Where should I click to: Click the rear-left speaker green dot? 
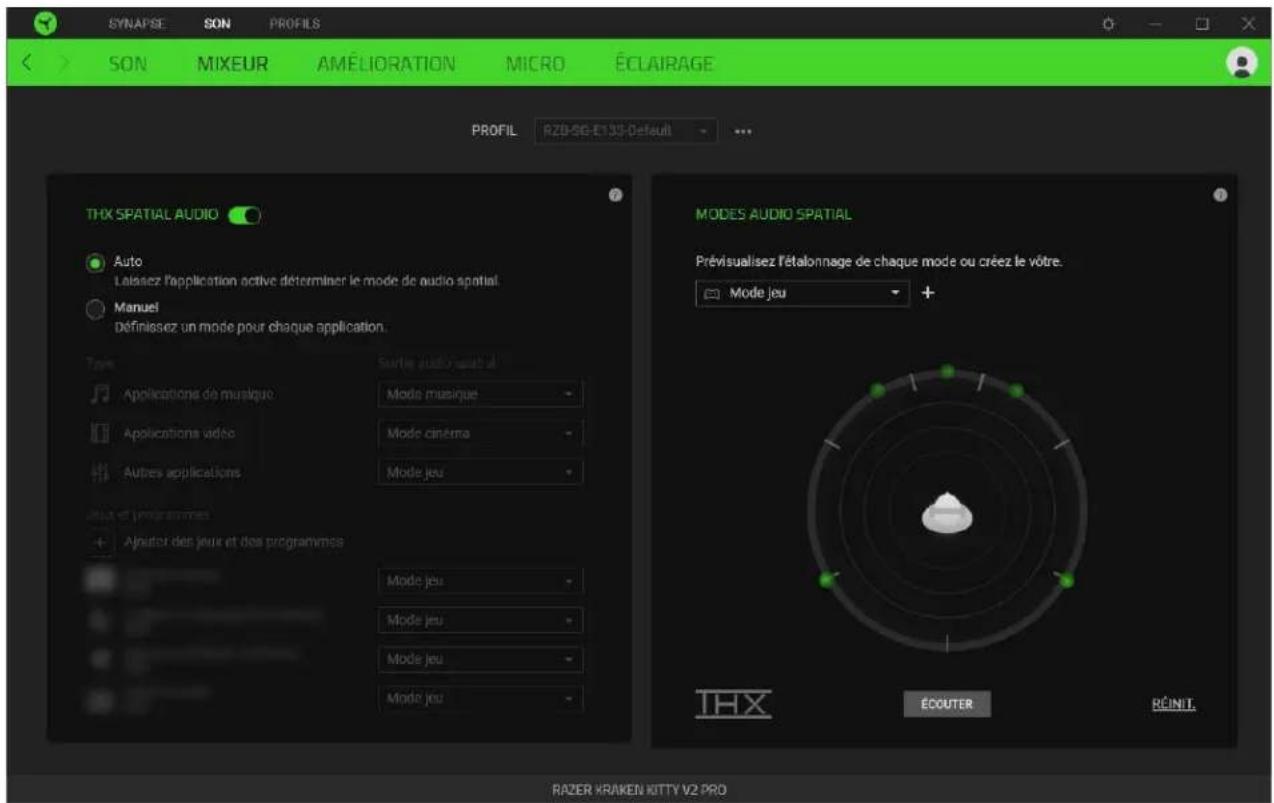coord(825,580)
